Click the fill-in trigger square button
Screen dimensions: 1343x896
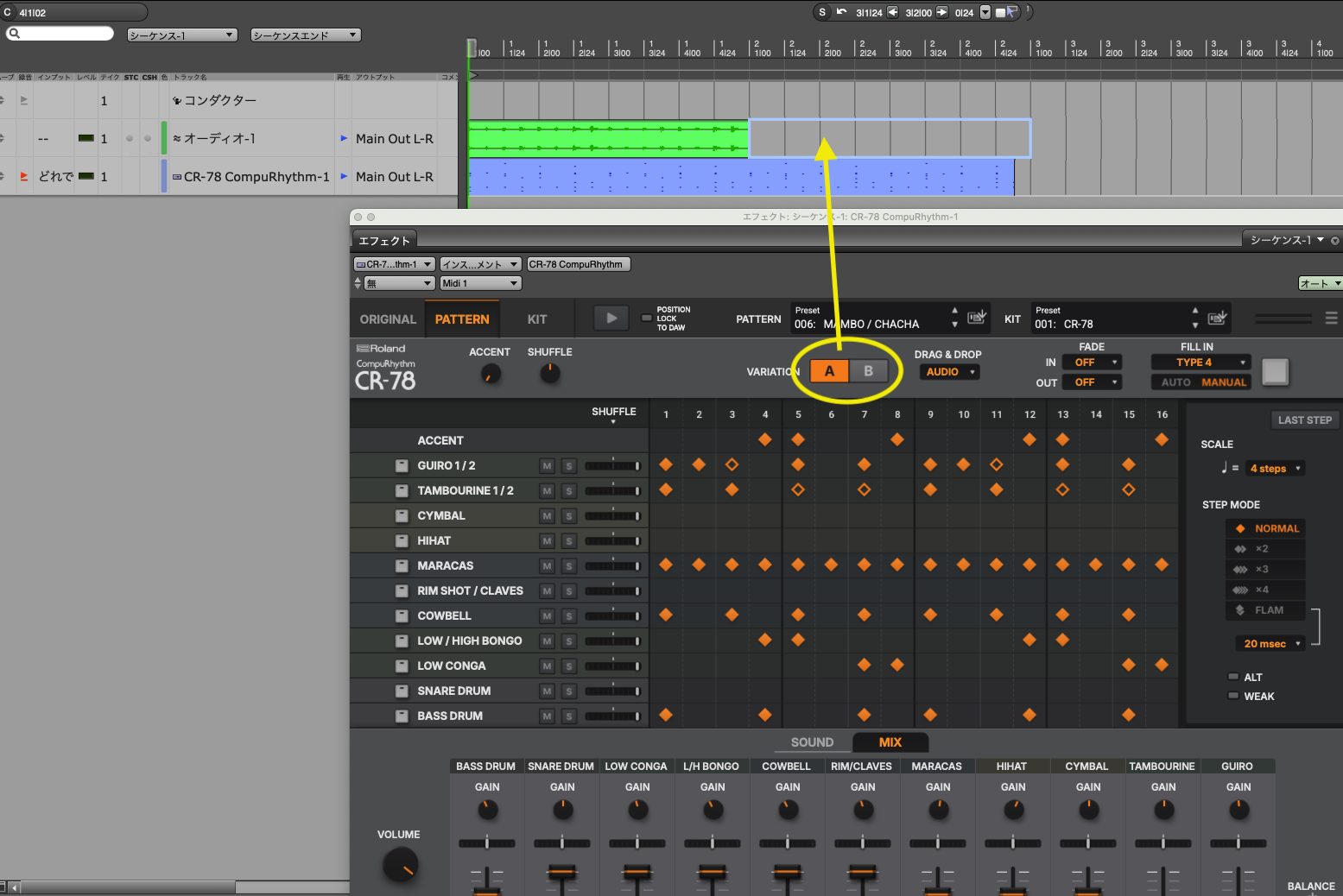[x=1275, y=372]
